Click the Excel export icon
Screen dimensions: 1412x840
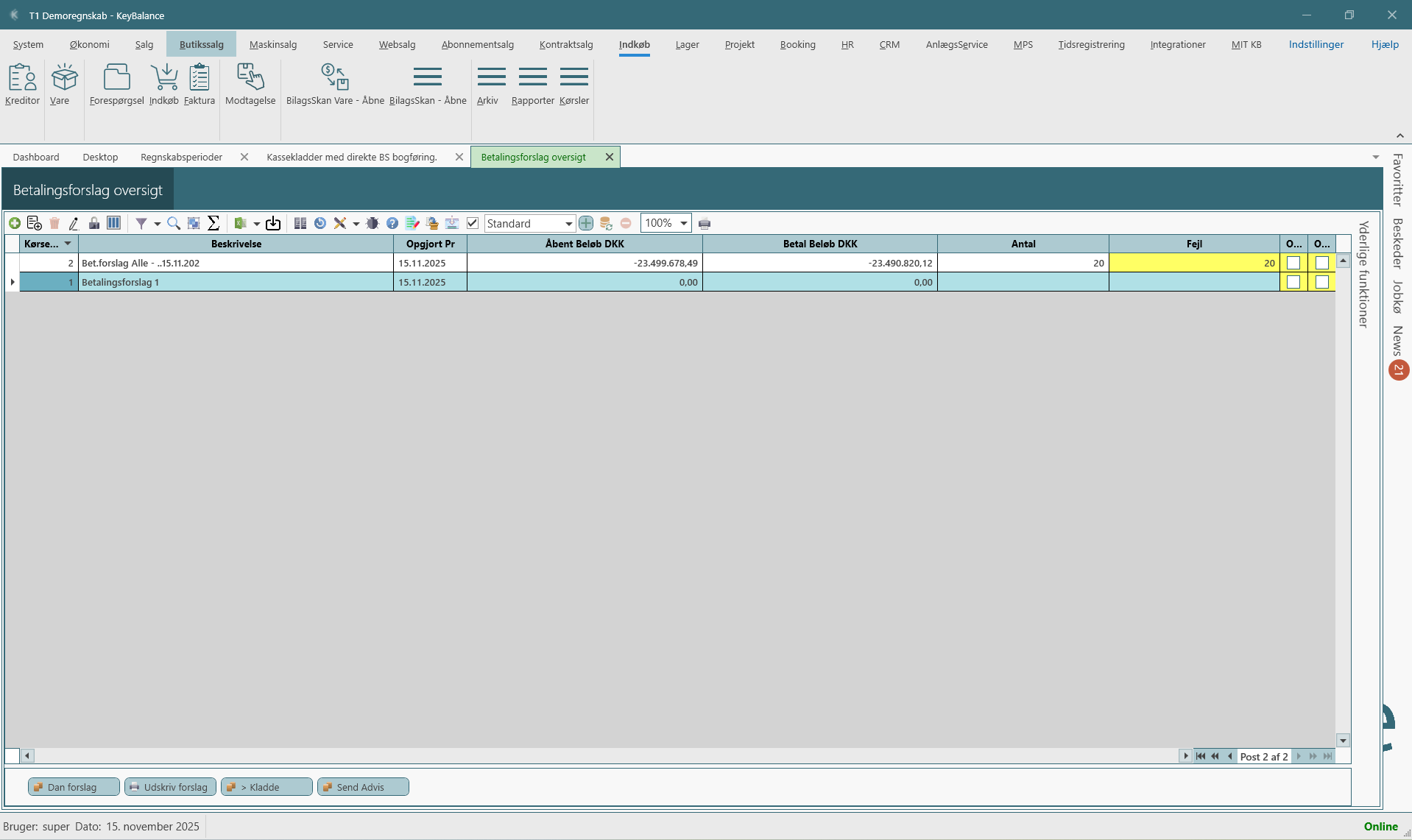pyautogui.click(x=240, y=223)
